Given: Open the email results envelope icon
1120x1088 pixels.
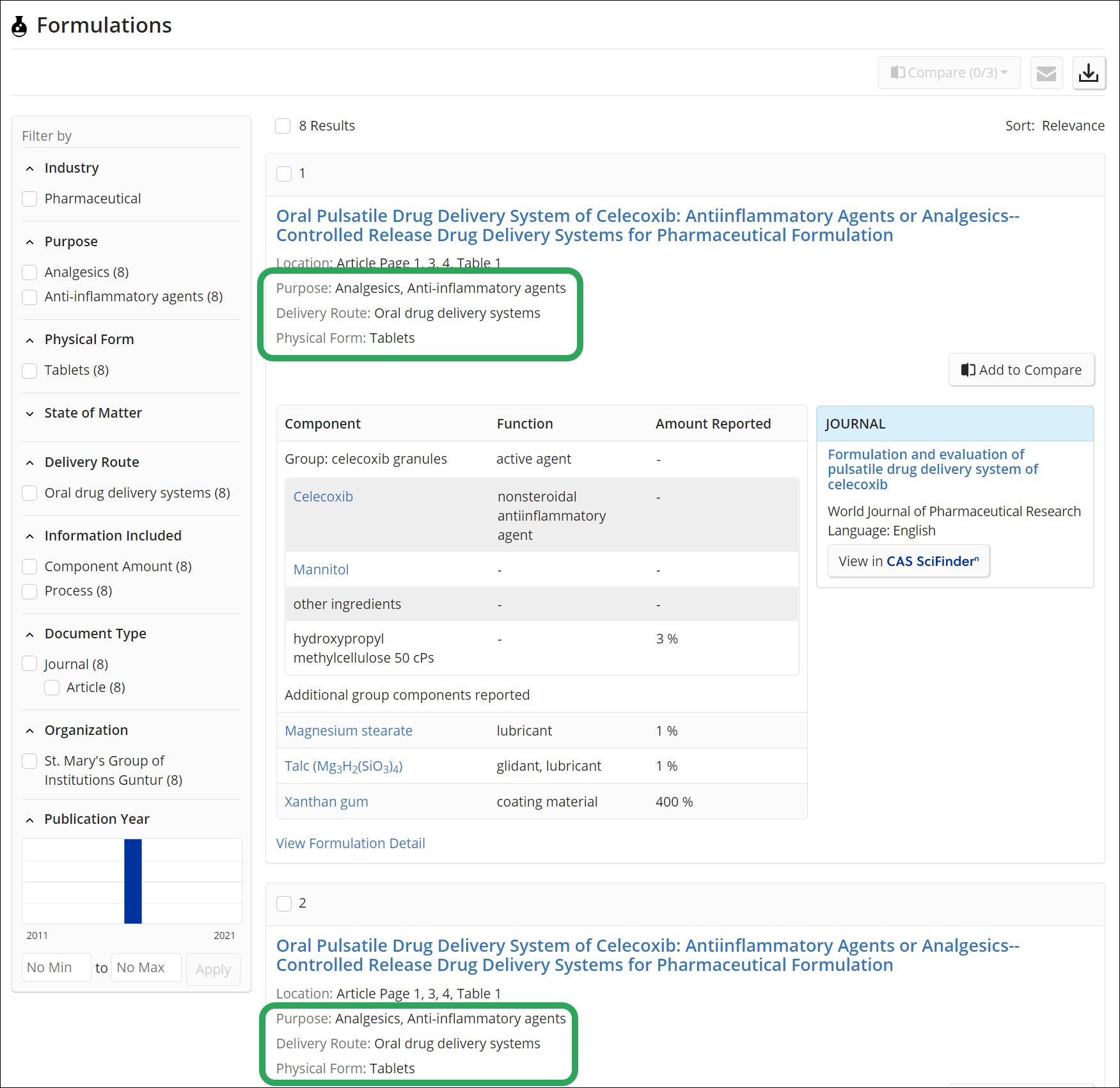Looking at the screenshot, I should pos(1046,72).
